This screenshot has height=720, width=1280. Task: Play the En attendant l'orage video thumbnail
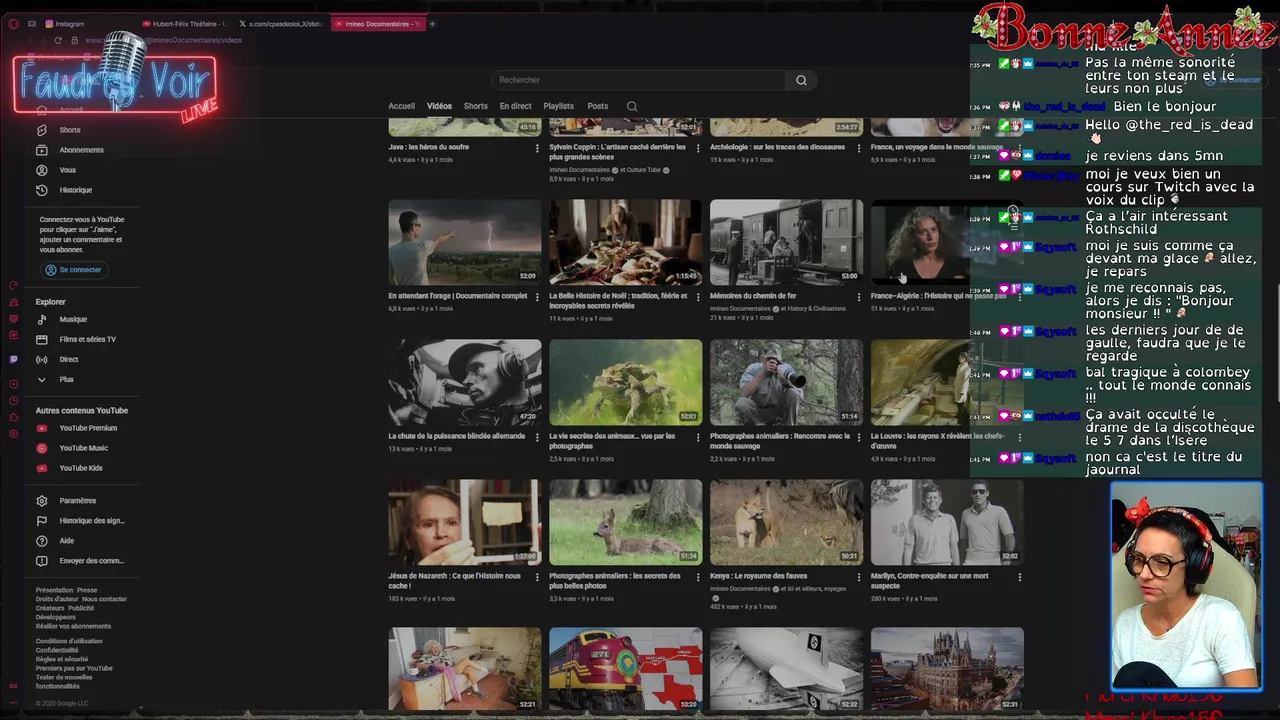(465, 242)
